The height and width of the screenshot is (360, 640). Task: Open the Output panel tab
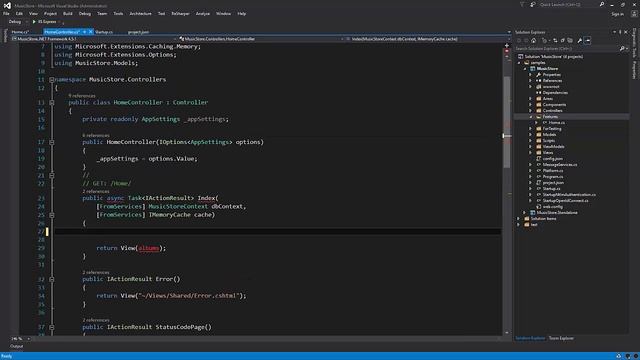16,346
